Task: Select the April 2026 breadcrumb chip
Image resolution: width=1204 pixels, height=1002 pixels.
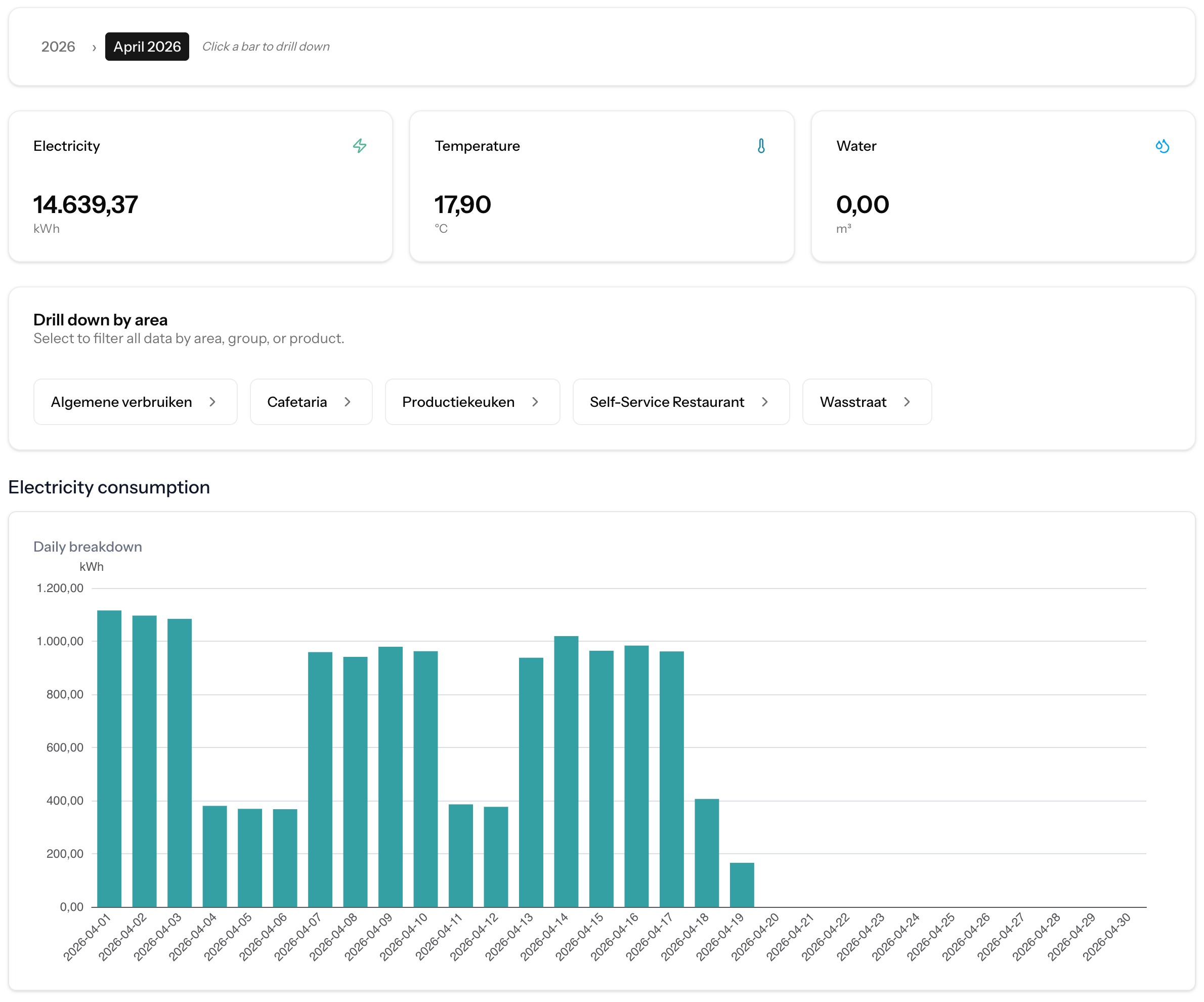Action: (147, 47)
